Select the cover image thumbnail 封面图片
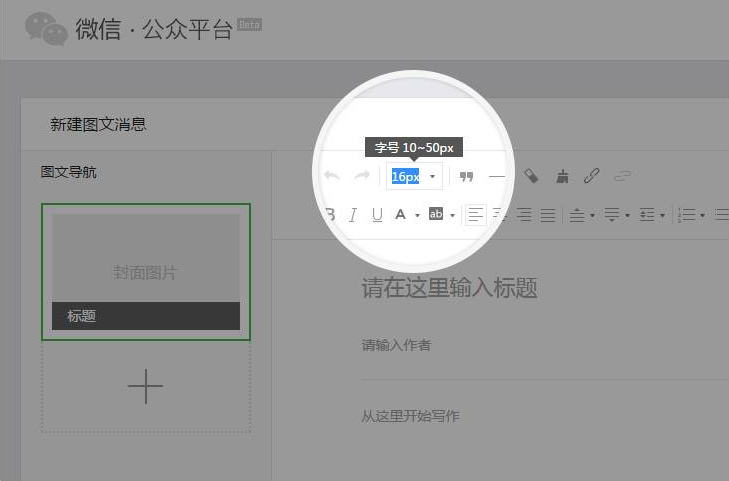 pyautogui.click(x=145, y=258)
